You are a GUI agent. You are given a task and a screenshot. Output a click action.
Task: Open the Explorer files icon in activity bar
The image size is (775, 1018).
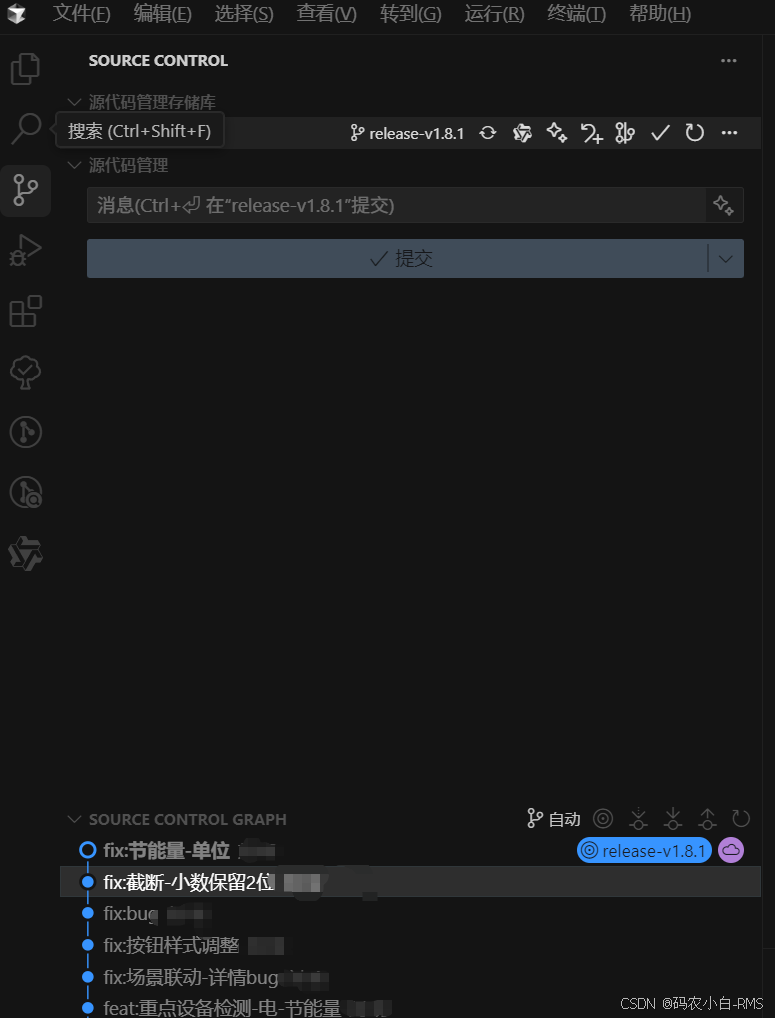click(x=25, y=69)
